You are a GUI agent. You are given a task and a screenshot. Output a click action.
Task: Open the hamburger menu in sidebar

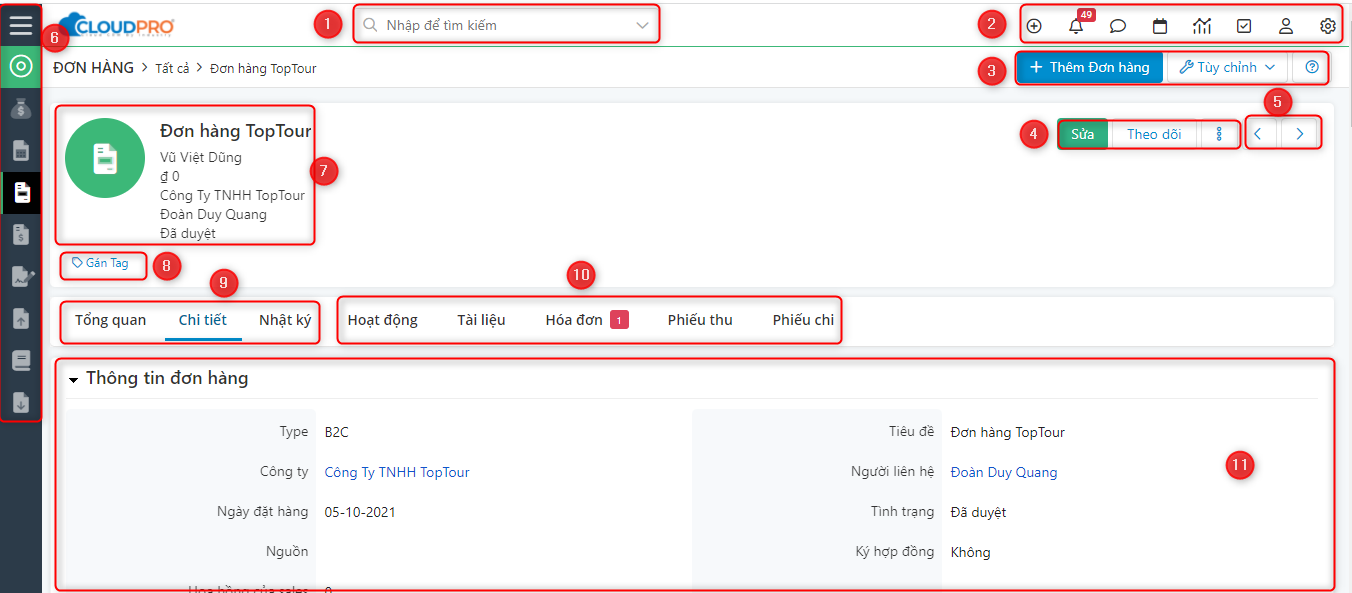[x=21, y=25]
